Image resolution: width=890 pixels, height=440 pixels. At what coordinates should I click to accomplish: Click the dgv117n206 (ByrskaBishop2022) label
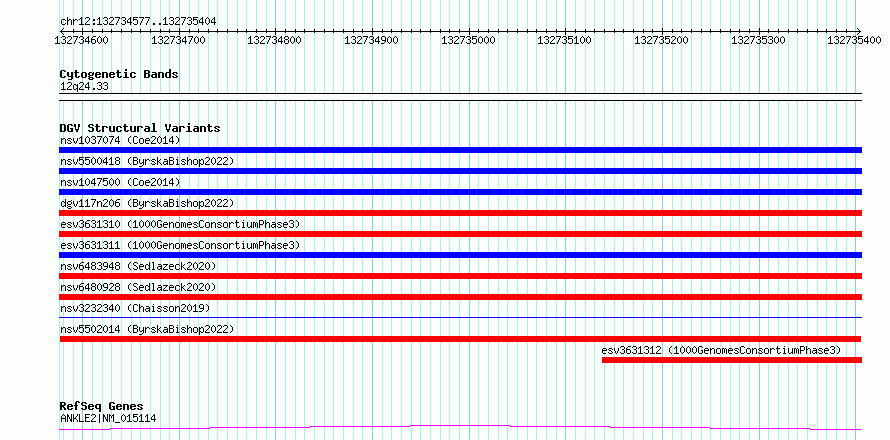[x=147, y=203]
